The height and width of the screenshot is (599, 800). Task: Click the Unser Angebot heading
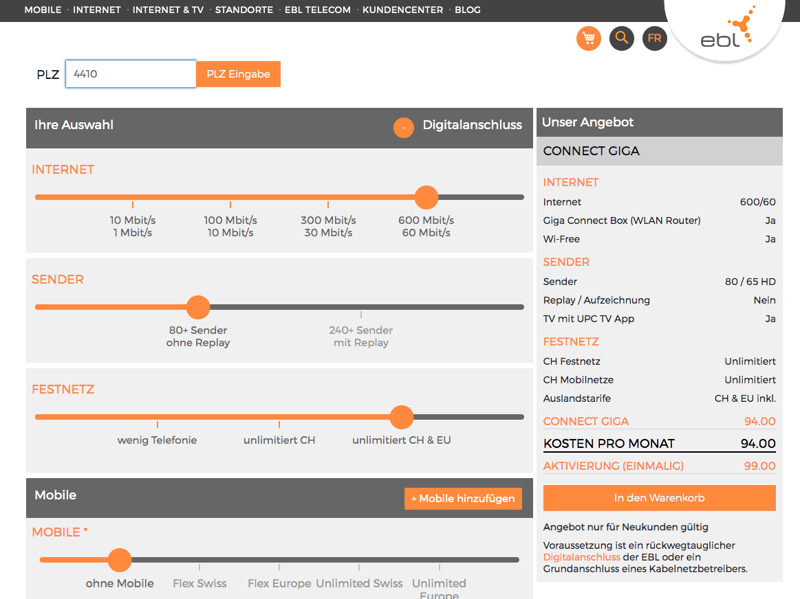tap(588, 122)
